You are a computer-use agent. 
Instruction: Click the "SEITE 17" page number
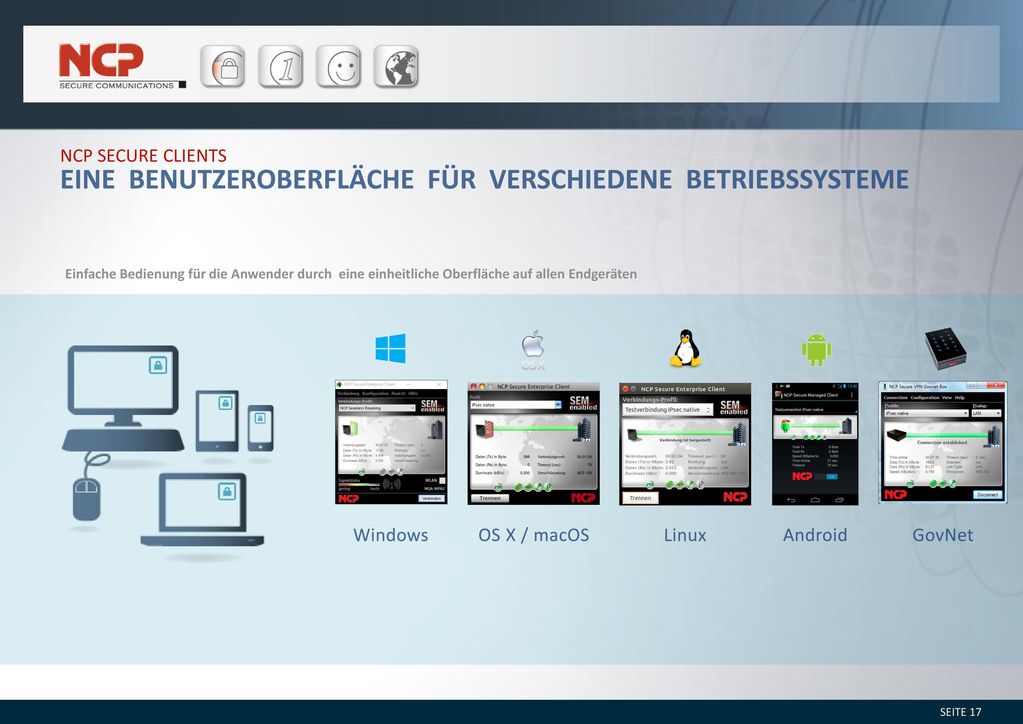(x=960, y=712)
